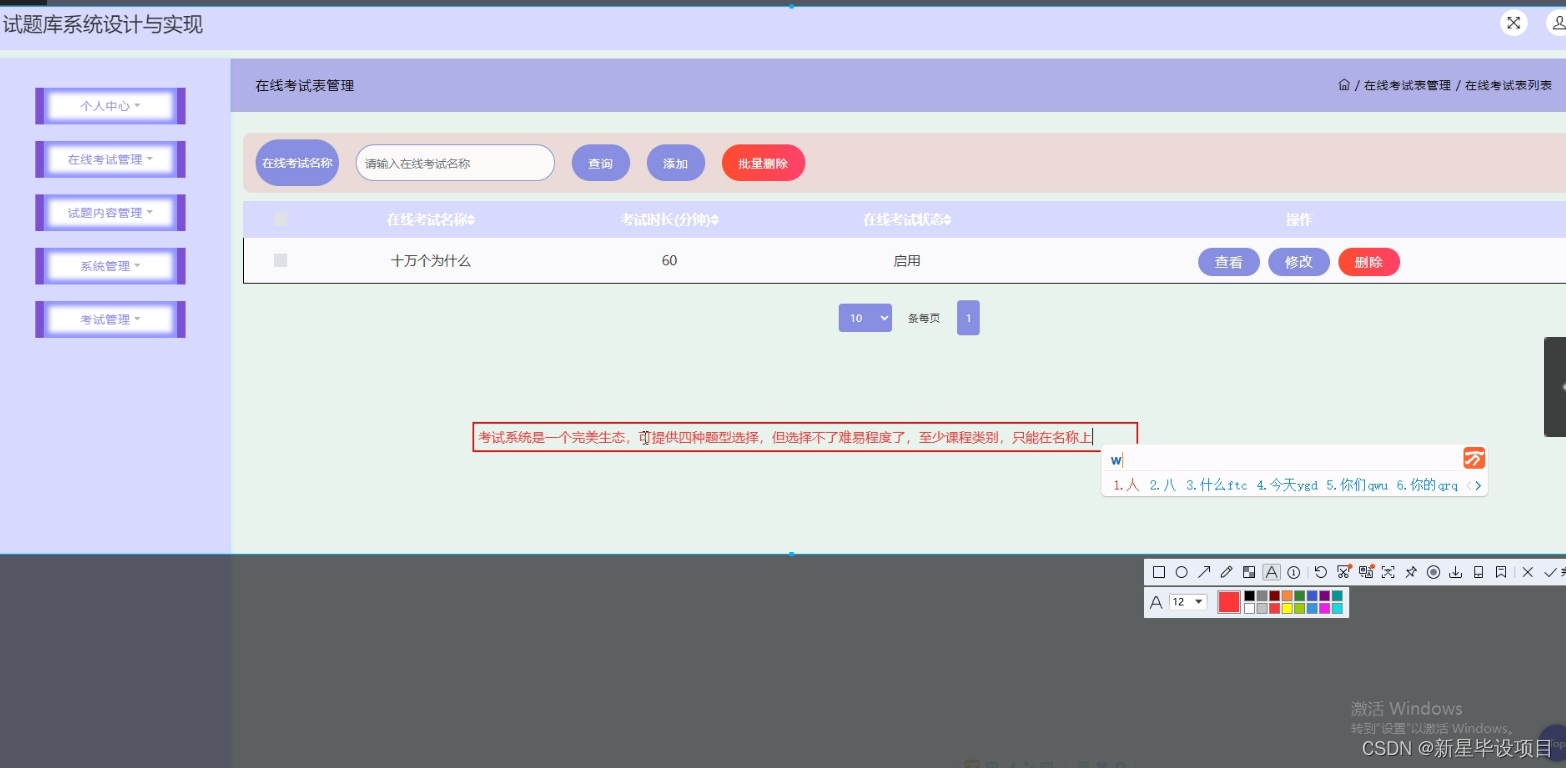The image size is (1566, 768).
Task: Check the checkbox for the 十万个为什么 row
Action: pos(281,260)
